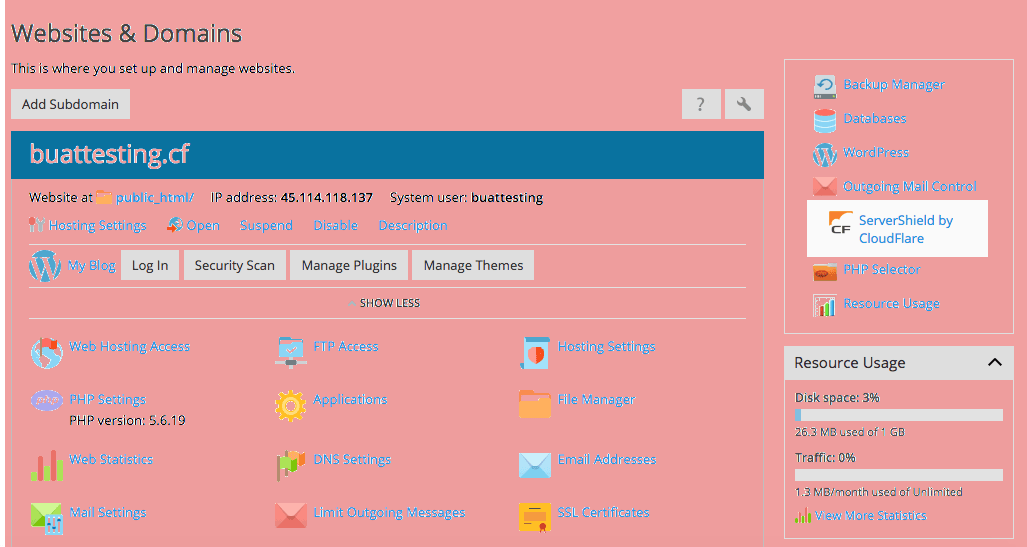Viewport: 1027px width, 547px height.
Task: Click the Security Scan button
Action: point(234,265)
